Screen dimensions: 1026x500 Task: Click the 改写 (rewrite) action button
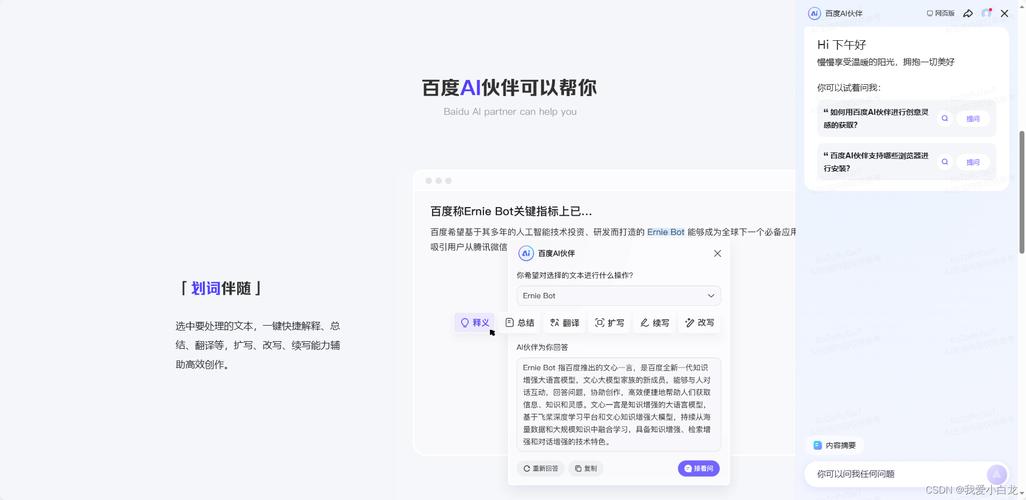tap(699, 323)
